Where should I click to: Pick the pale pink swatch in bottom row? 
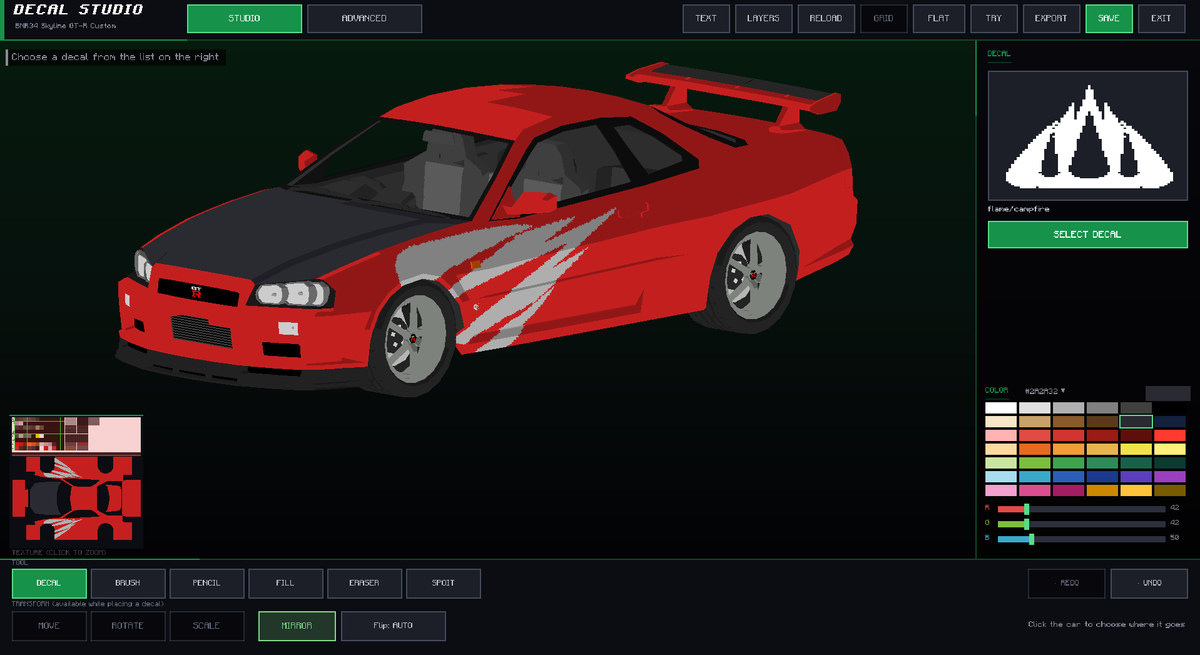[1001, 491]
